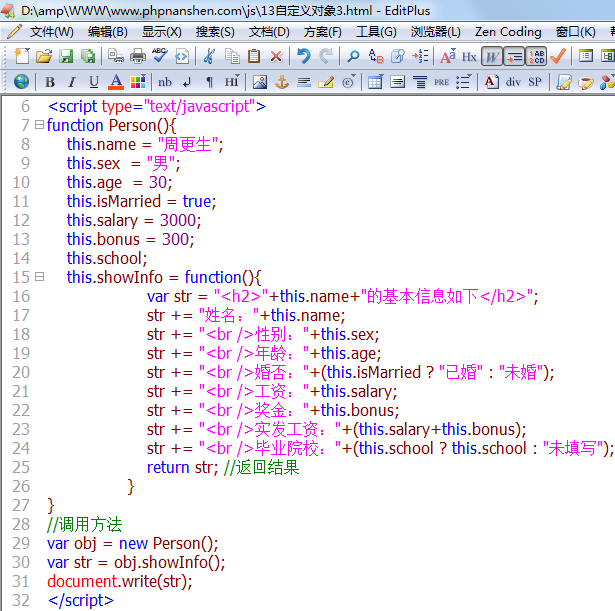Open 文档(D) menu
615x611 pixels.
click(x=269, y=32)
